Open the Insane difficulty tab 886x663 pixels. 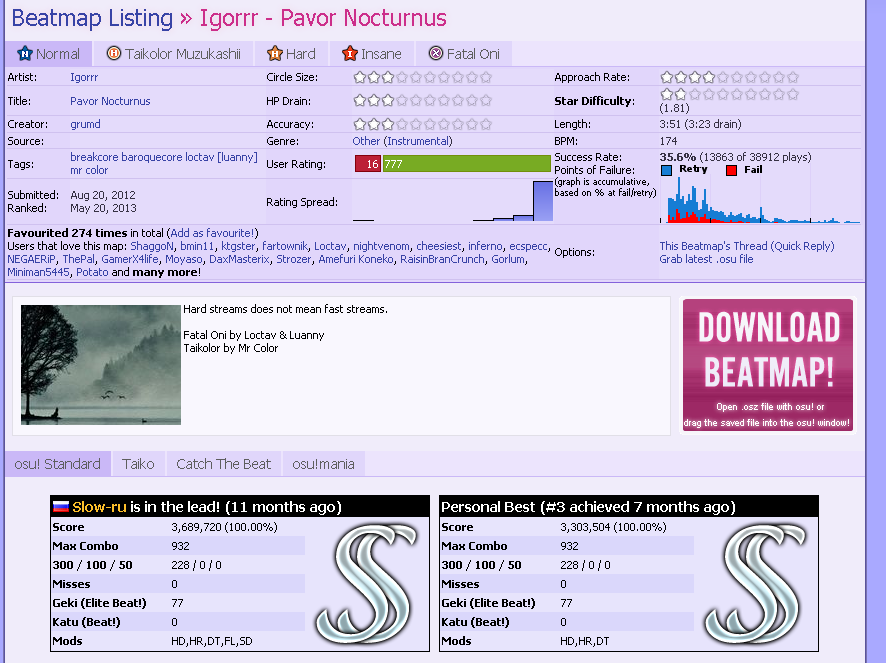[x=371, y=54]
